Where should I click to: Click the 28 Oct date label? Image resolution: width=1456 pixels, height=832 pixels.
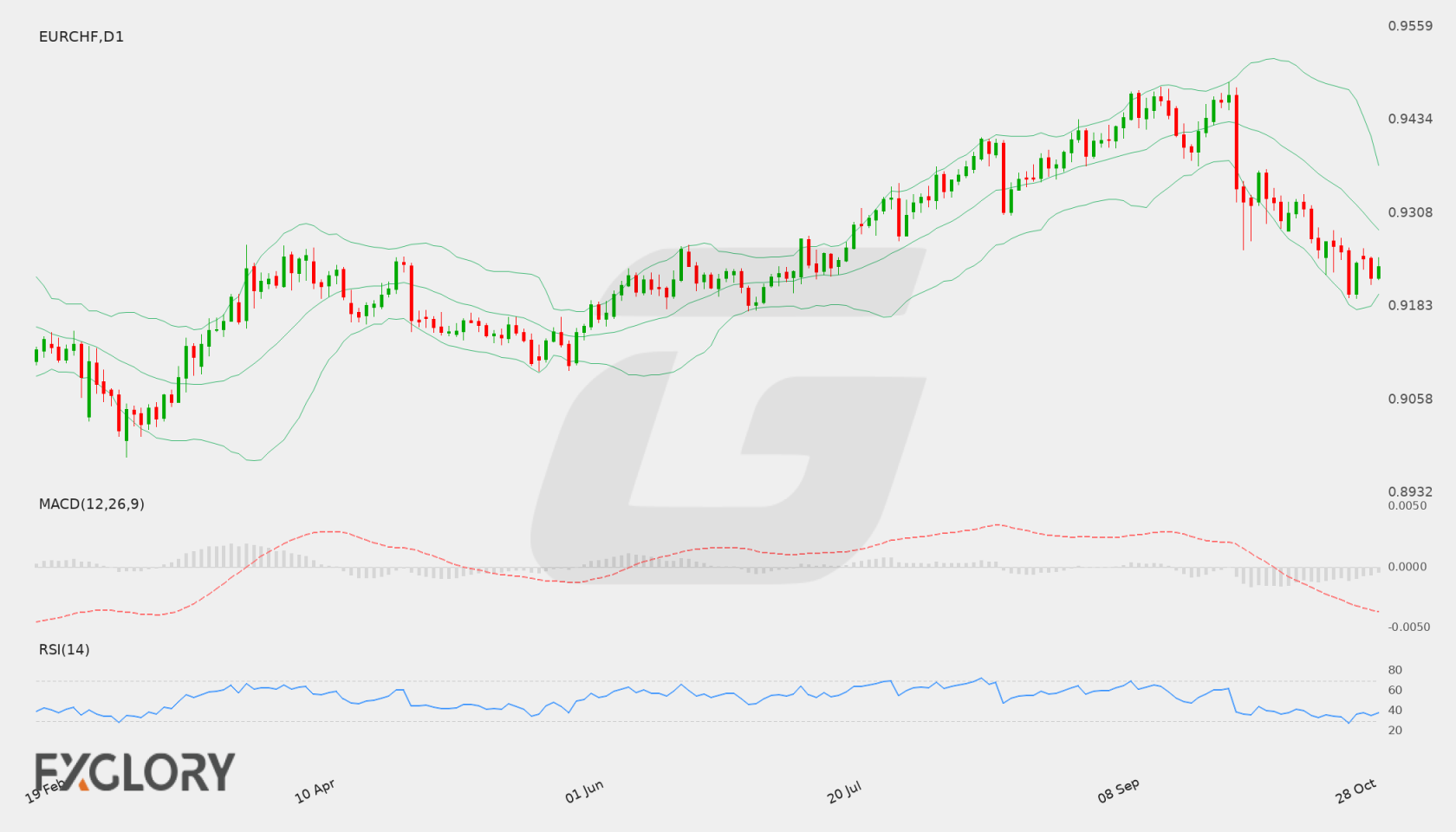click(x=1355, y=791)
